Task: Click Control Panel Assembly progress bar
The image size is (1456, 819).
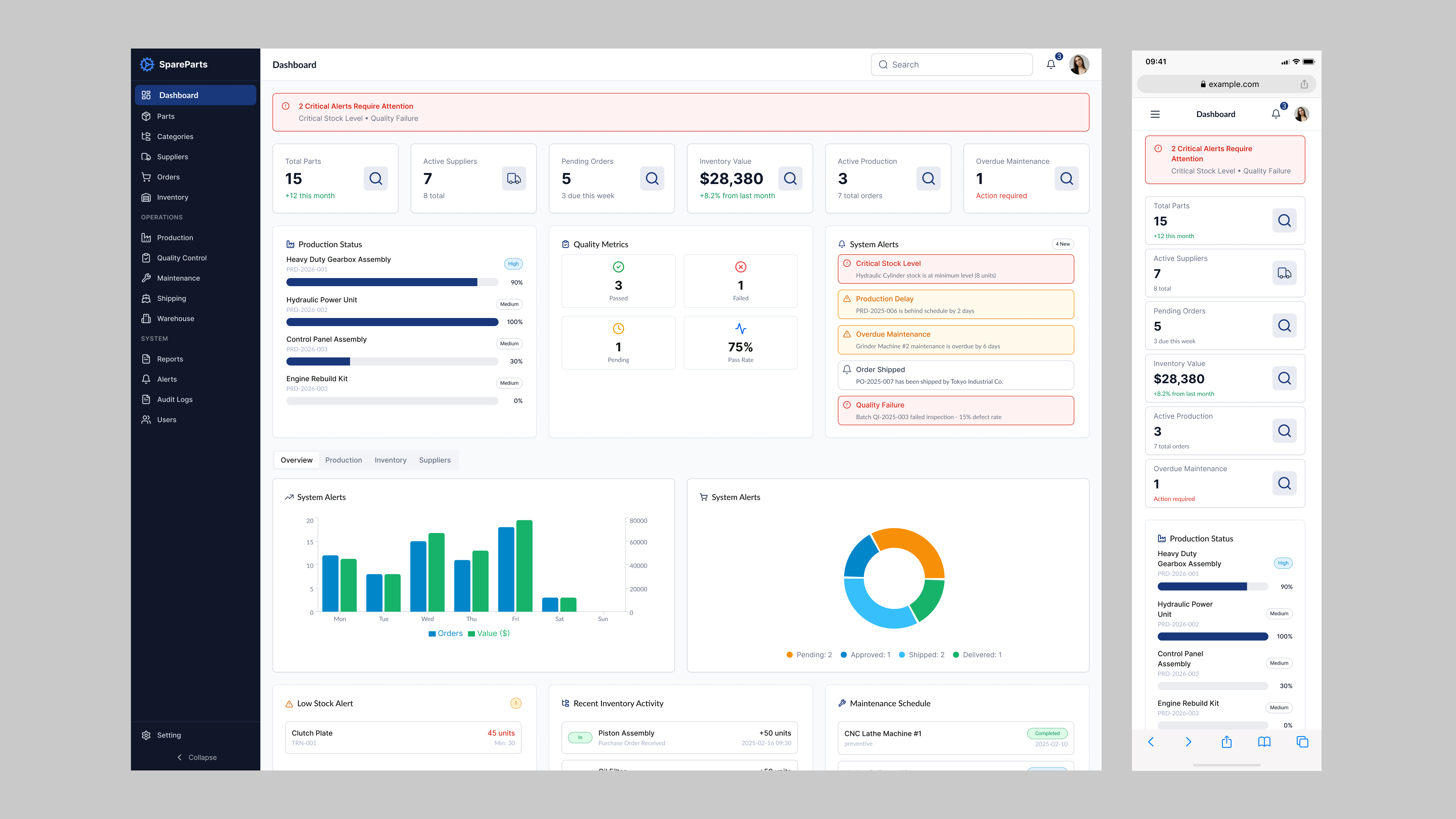Action: (x=392, y=361)
